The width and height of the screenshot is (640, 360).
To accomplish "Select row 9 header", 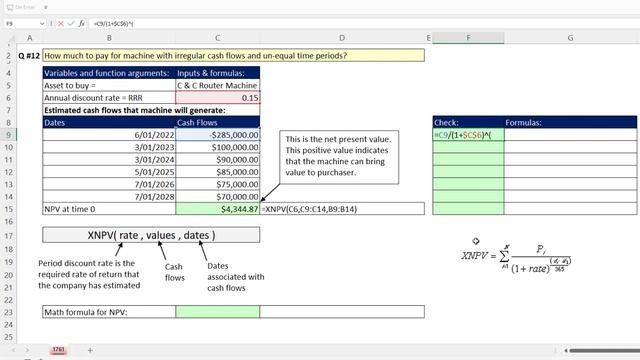I will [x=9, y=135].
